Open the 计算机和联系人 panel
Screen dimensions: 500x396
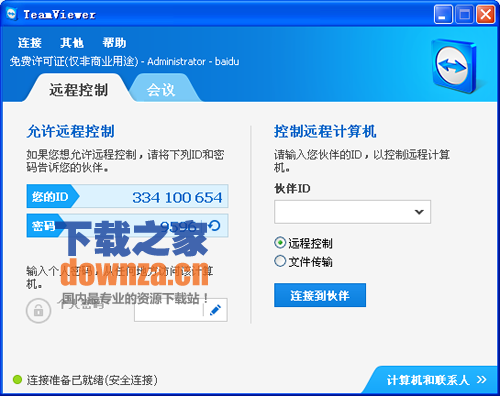coord(430,380)
